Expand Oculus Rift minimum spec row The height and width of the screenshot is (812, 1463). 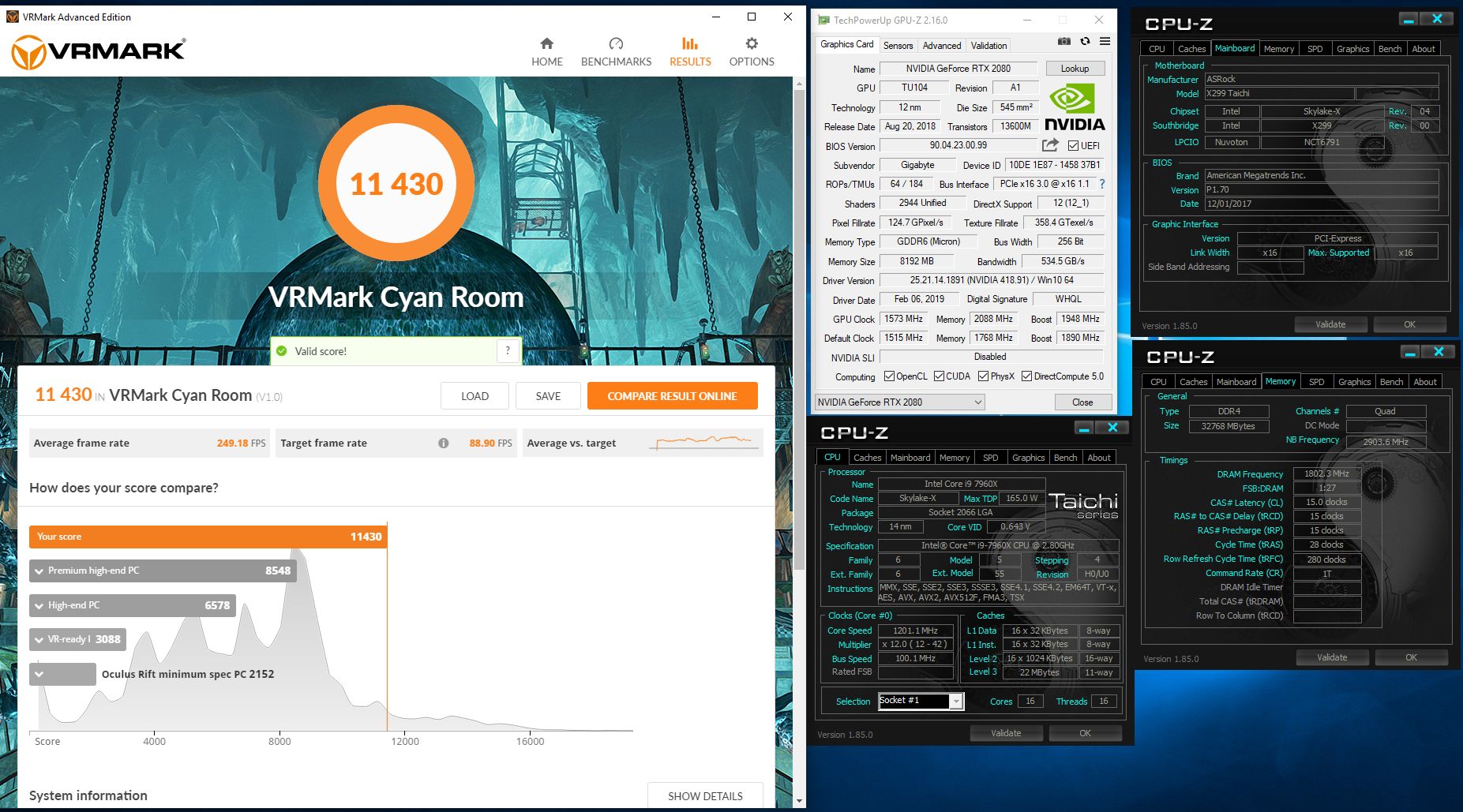pos(62,674)
